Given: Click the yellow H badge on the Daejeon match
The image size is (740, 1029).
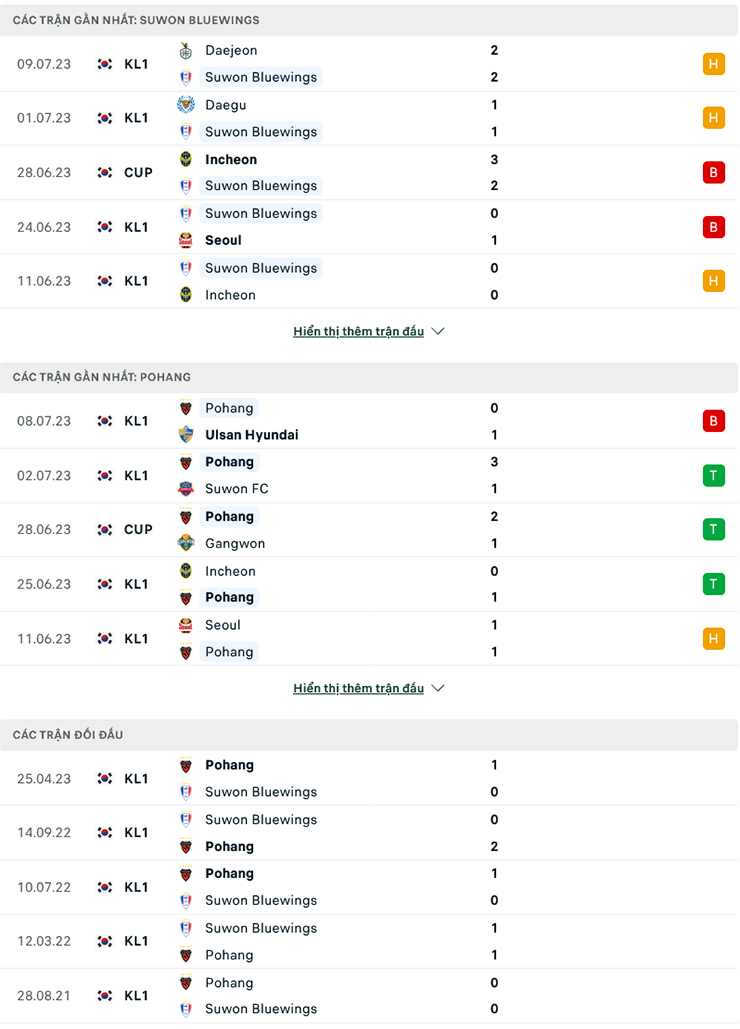Looking at the screenshot, I should coord(714,63).
